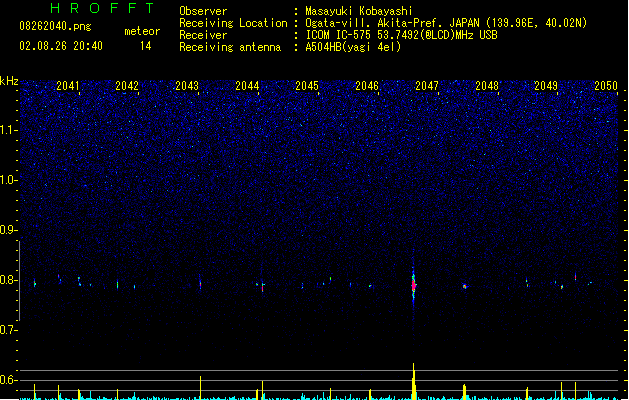Click the 1.1 kHz axis label
629x400 pixels.
[x=8, y=130]
